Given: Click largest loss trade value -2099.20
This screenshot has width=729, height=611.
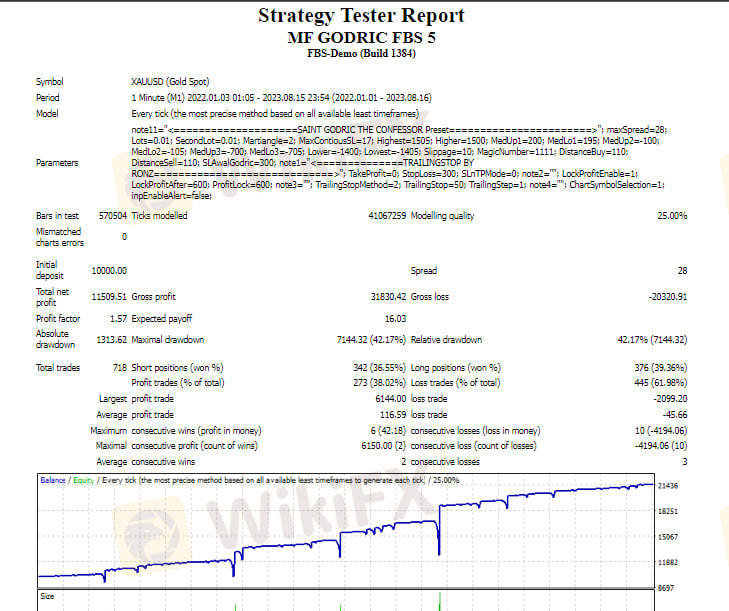Looking at the screenshot, I should pos(670,398).
